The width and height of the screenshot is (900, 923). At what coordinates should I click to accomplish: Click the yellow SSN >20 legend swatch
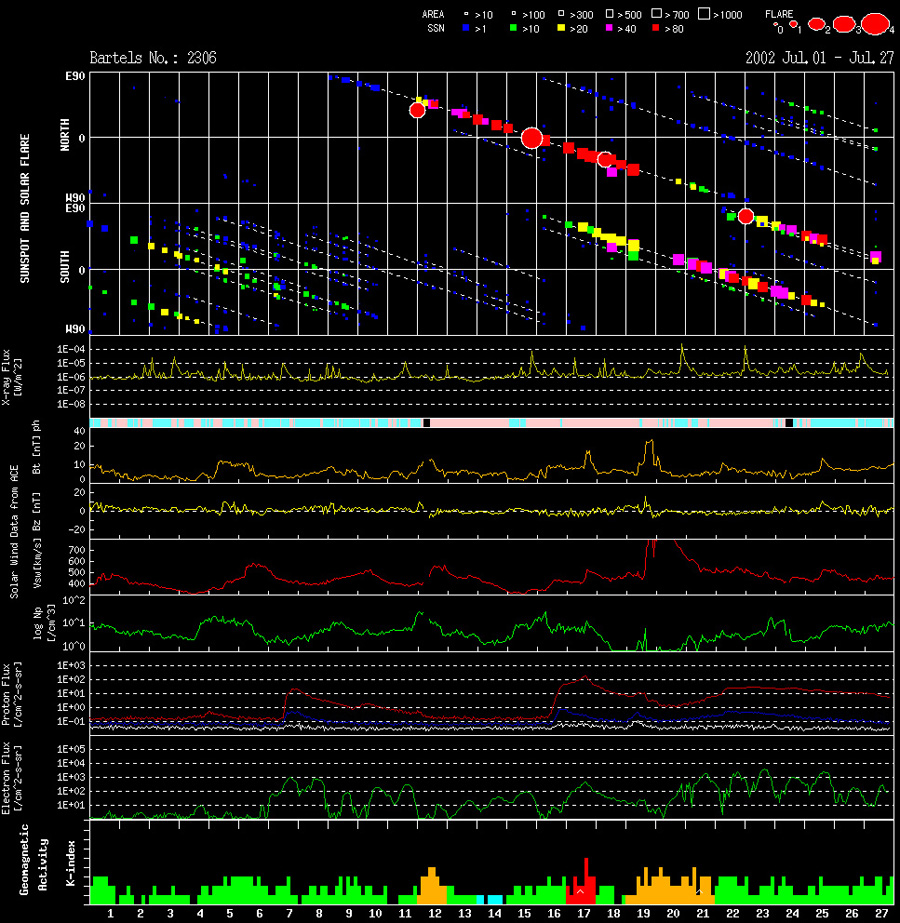click(561, 28)
